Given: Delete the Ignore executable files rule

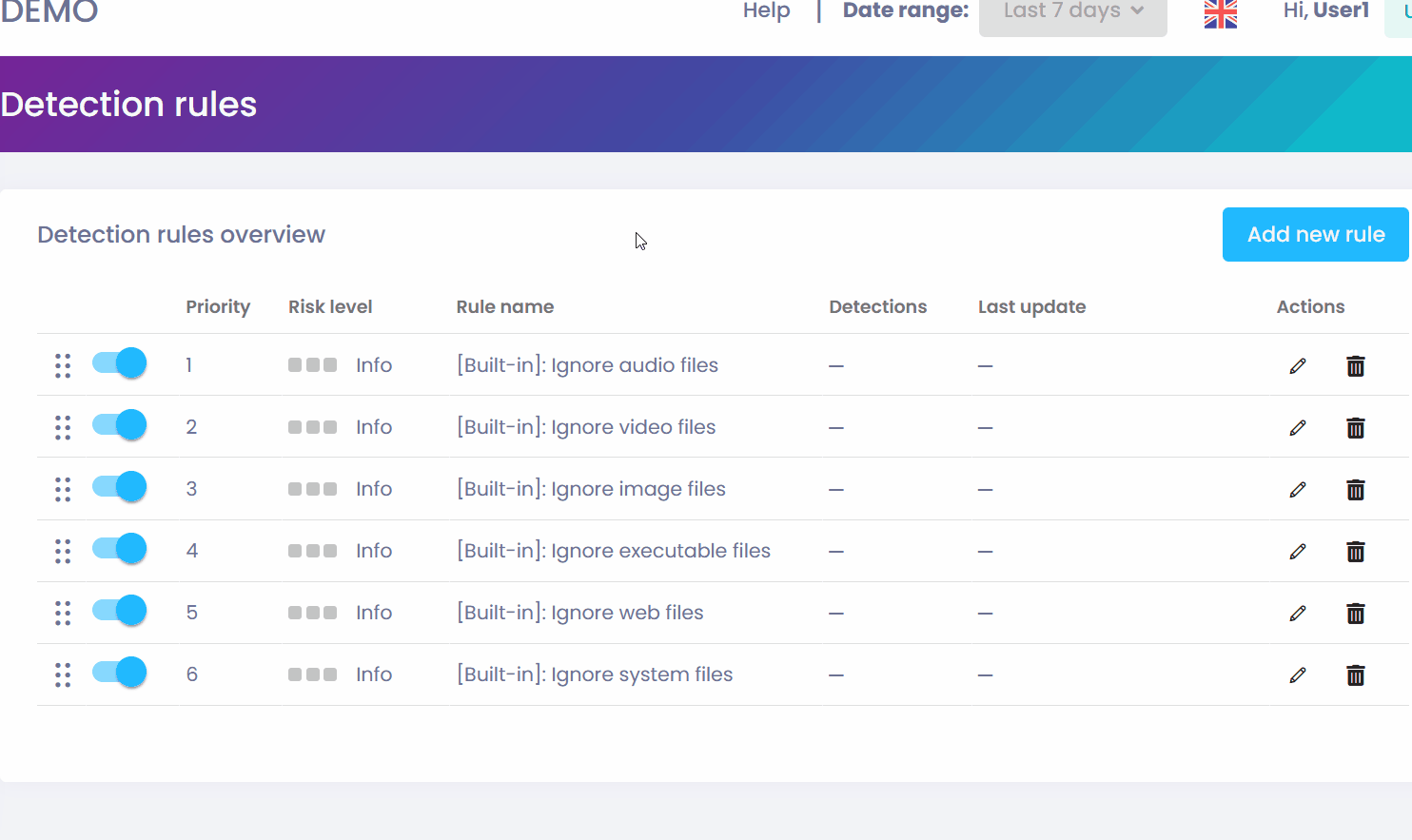Looking at the screenshot, I should (x=1356, y=551).
